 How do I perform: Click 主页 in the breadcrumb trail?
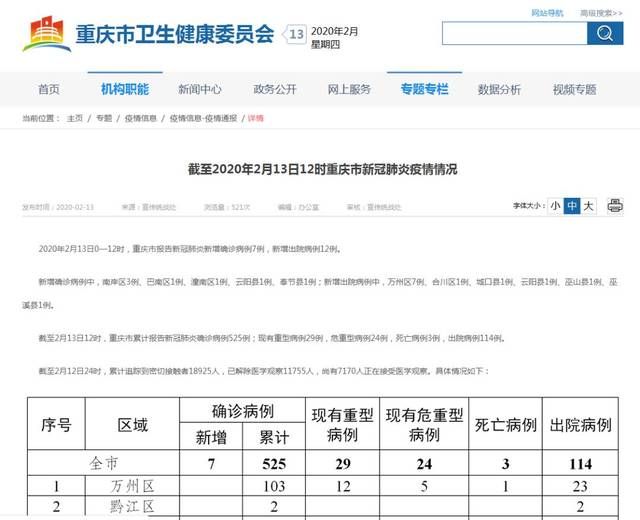pyautogui.click(x=75, y=118)
